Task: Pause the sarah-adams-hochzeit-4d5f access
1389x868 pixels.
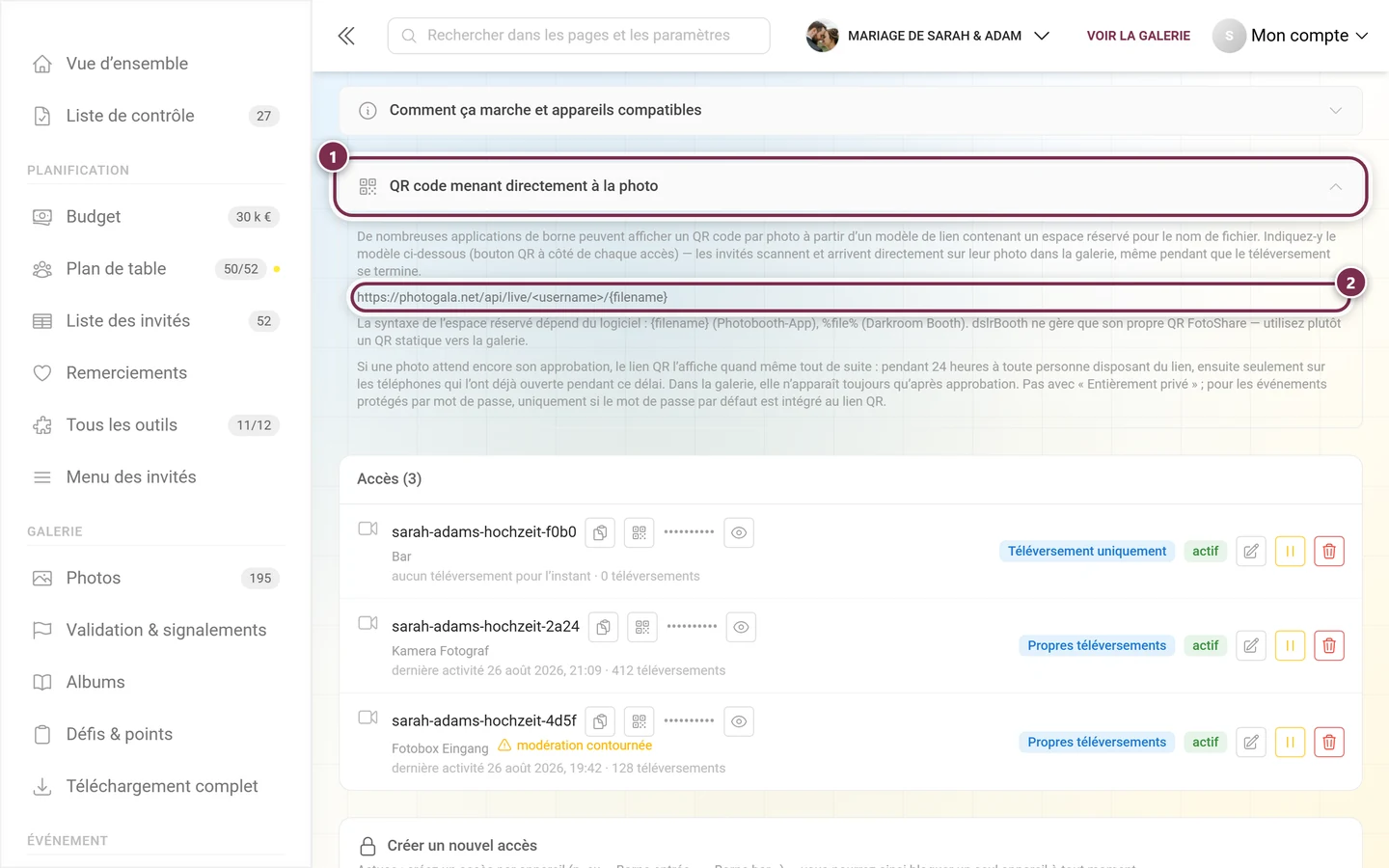Action: 1290,742
